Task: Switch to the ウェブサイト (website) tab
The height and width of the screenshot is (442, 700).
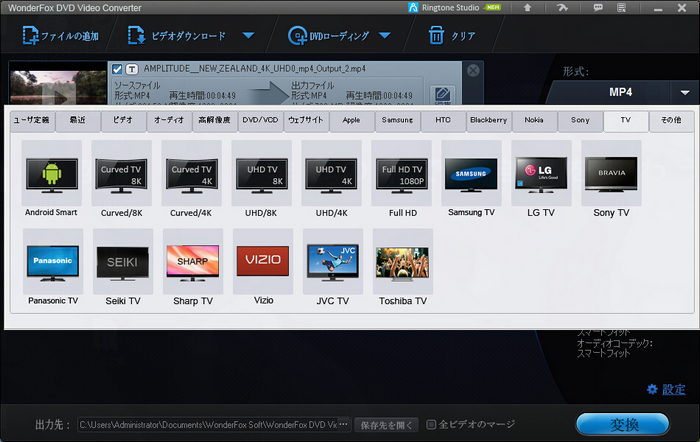Action: [306, 121]
